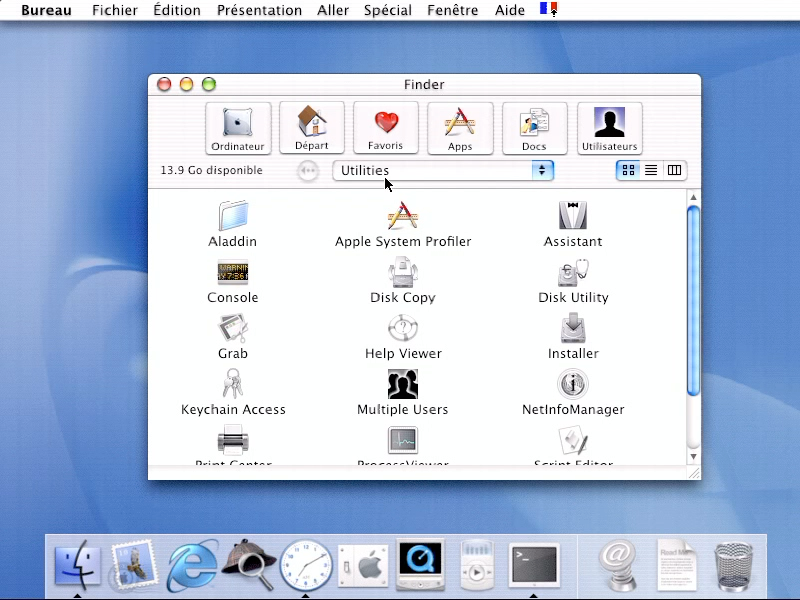This screenshot has height=600, width=800.
Task: Open Terminal from the Dock
Action: 534,565
